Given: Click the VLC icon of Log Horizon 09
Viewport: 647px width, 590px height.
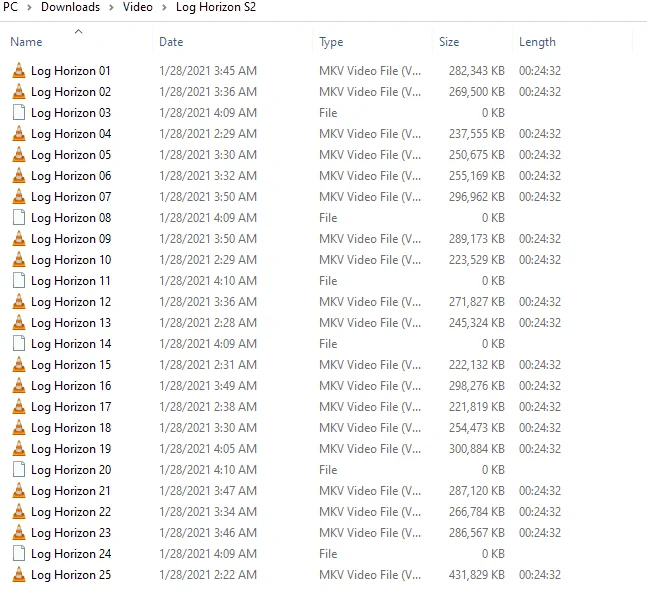Looking at the screenshot, I should coord(19,238).
